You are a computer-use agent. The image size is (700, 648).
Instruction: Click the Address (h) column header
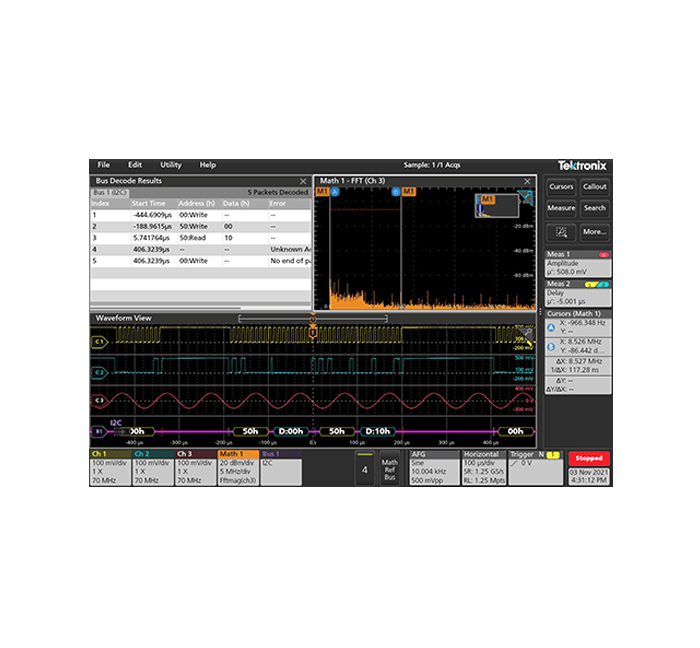point(199,204)
